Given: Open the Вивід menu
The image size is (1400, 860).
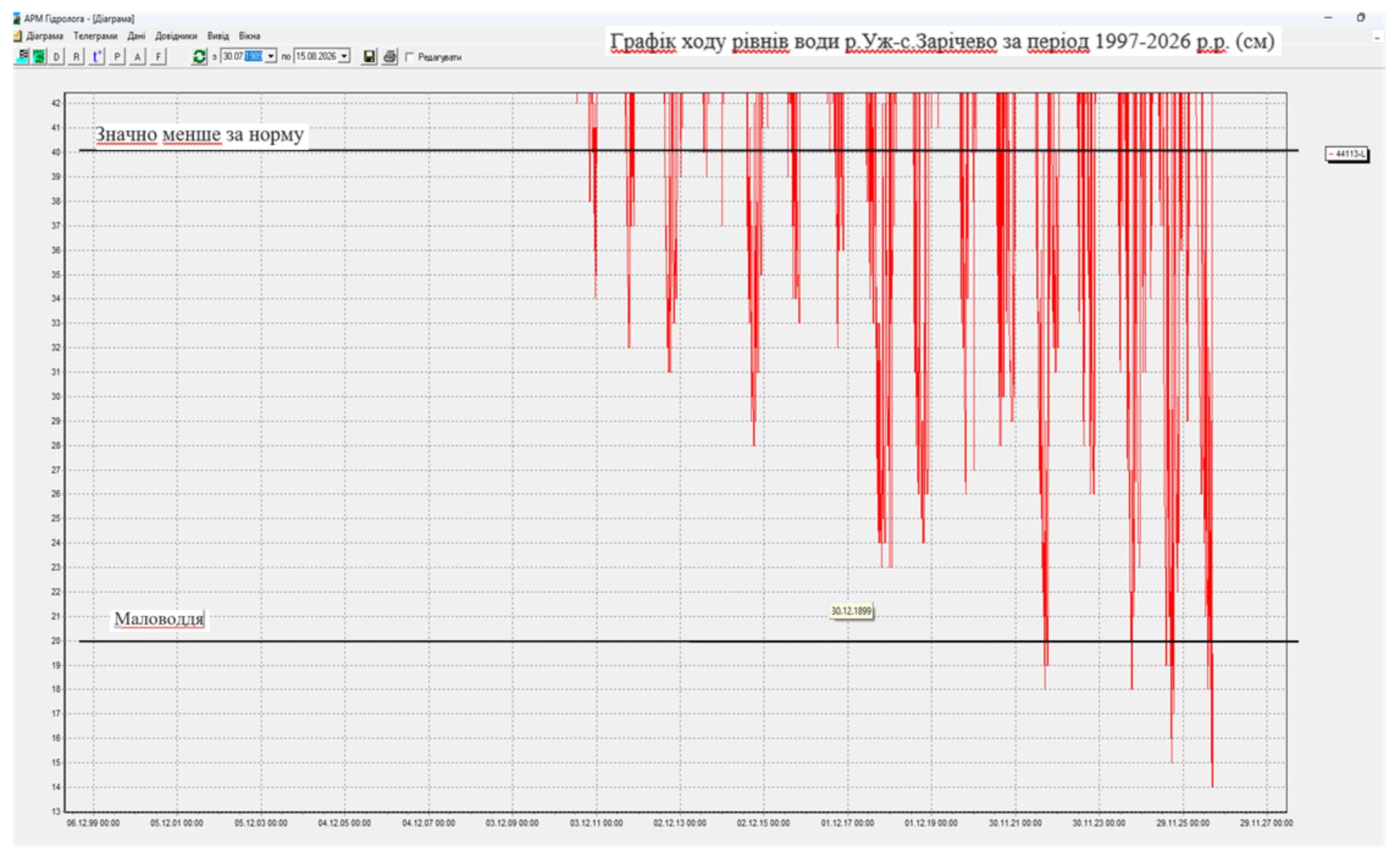Looking at the screenshot, I should click(218, 36).
